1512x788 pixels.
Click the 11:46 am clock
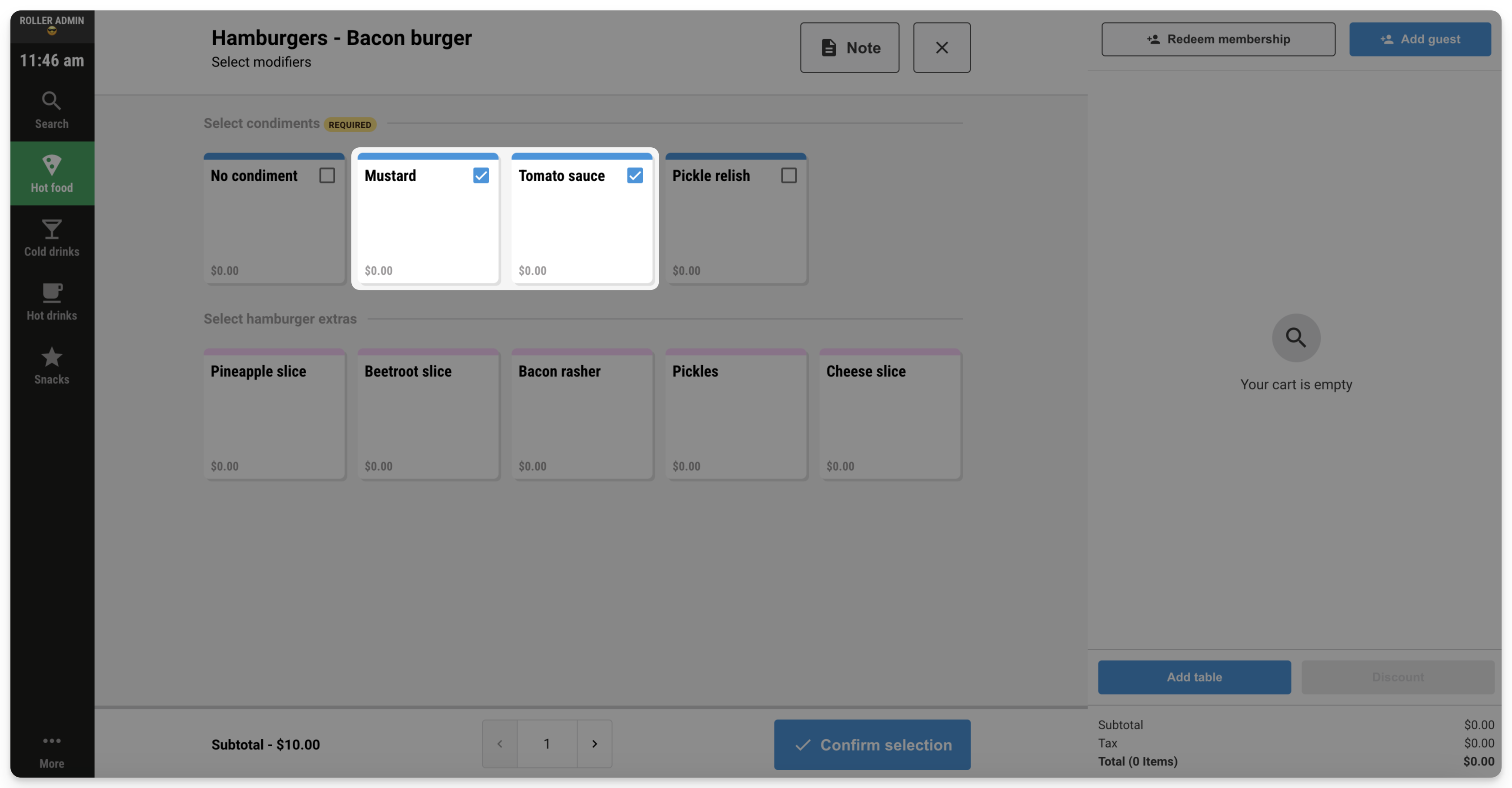pos(52,60)
